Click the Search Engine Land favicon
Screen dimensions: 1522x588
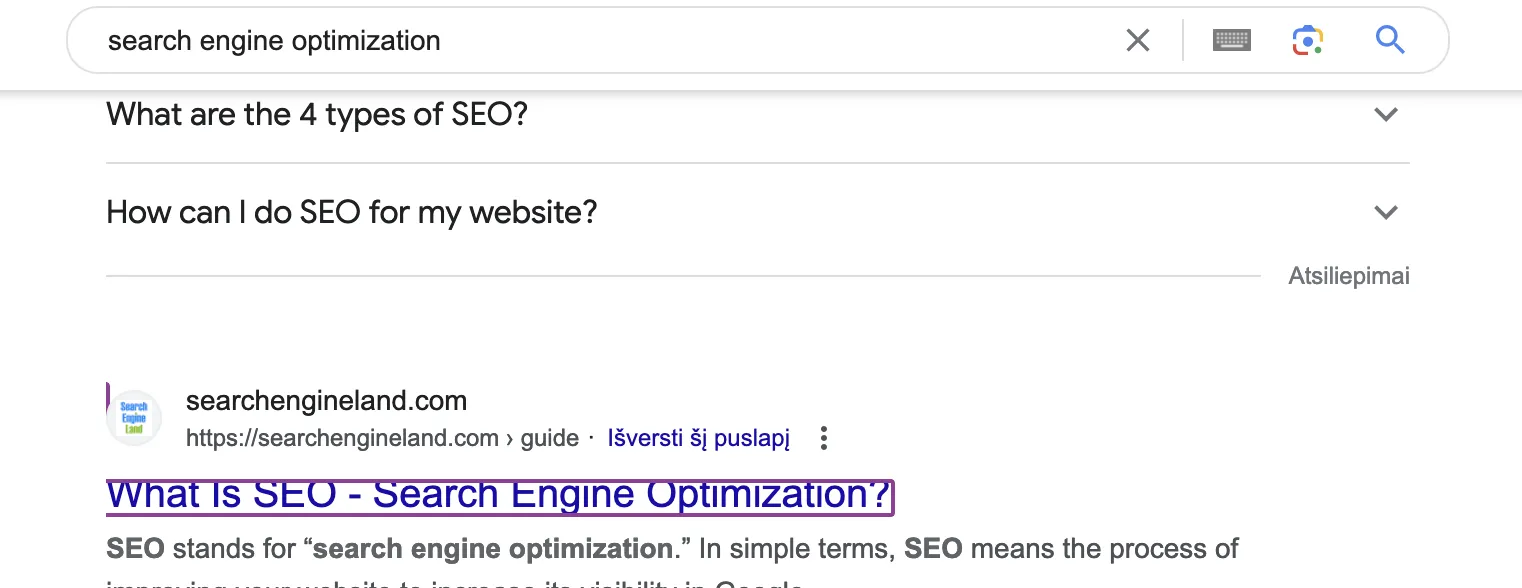[134, 418]
